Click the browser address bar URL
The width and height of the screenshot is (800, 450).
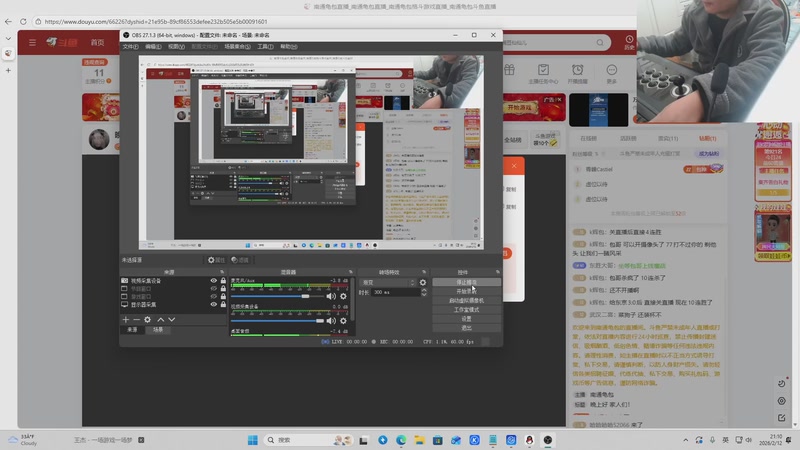click(x=156, y=21)
